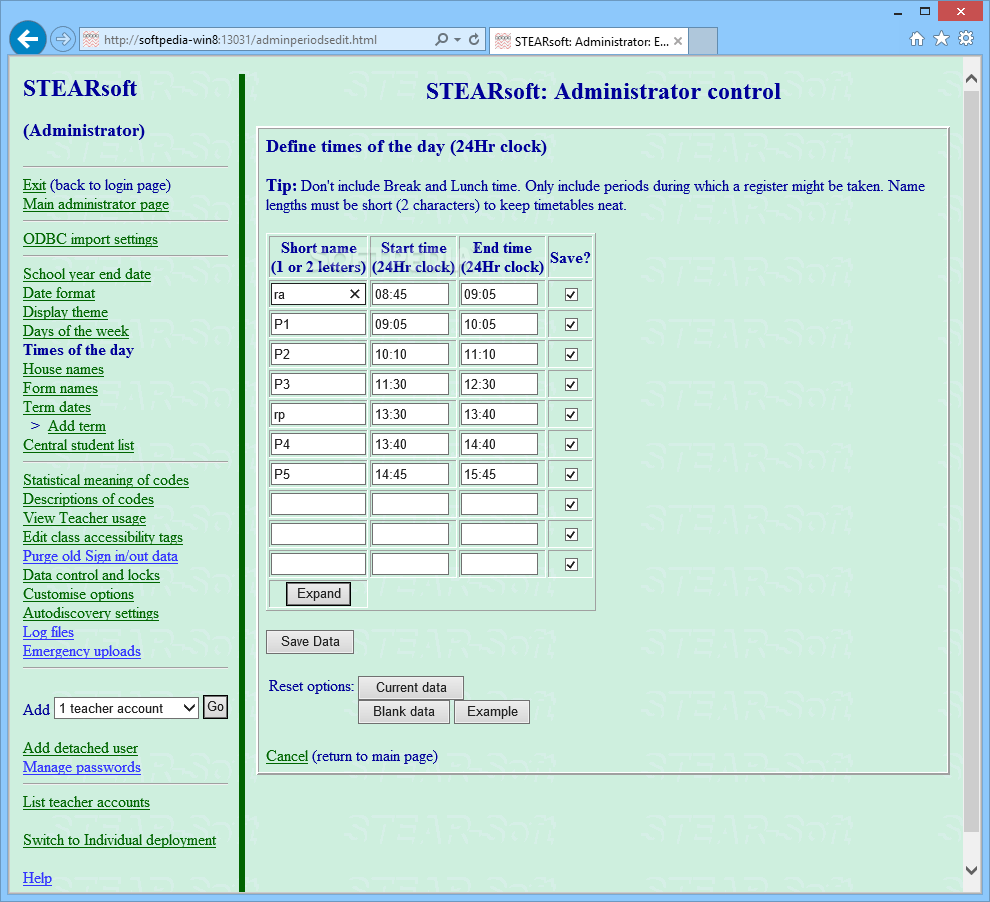Select the STEARsoft: Administrator tab
990x902 pixels.
tap(588, 41)
